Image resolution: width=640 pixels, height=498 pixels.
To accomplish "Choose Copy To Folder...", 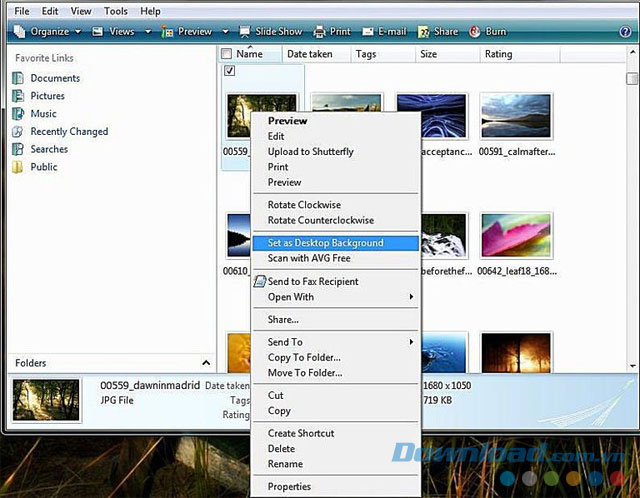I will tap(336, 358).
